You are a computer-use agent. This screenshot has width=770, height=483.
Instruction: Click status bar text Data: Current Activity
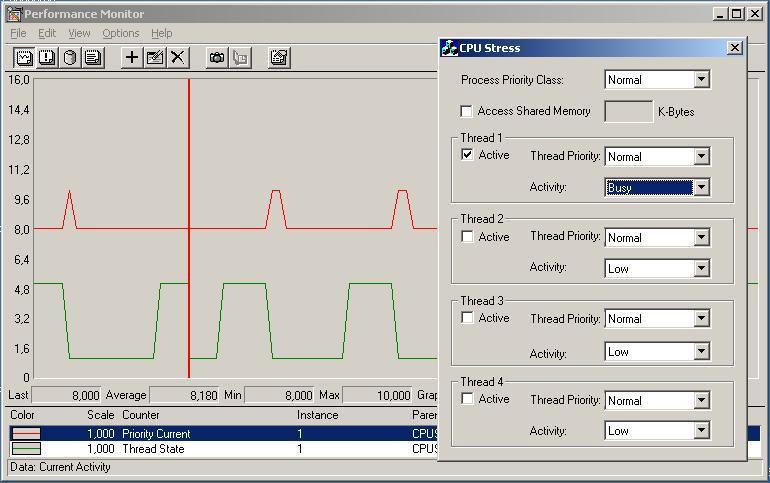click(x=60, y=467)
